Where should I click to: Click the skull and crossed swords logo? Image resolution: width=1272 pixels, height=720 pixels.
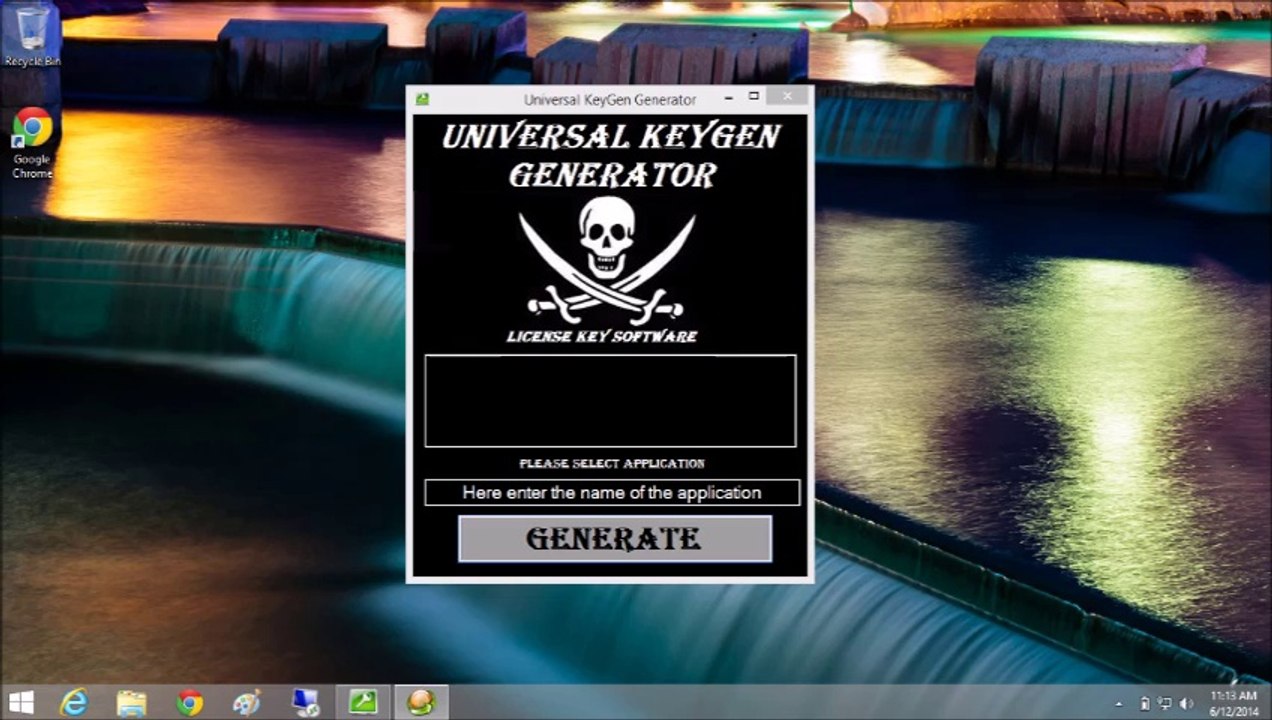(606, 257)
